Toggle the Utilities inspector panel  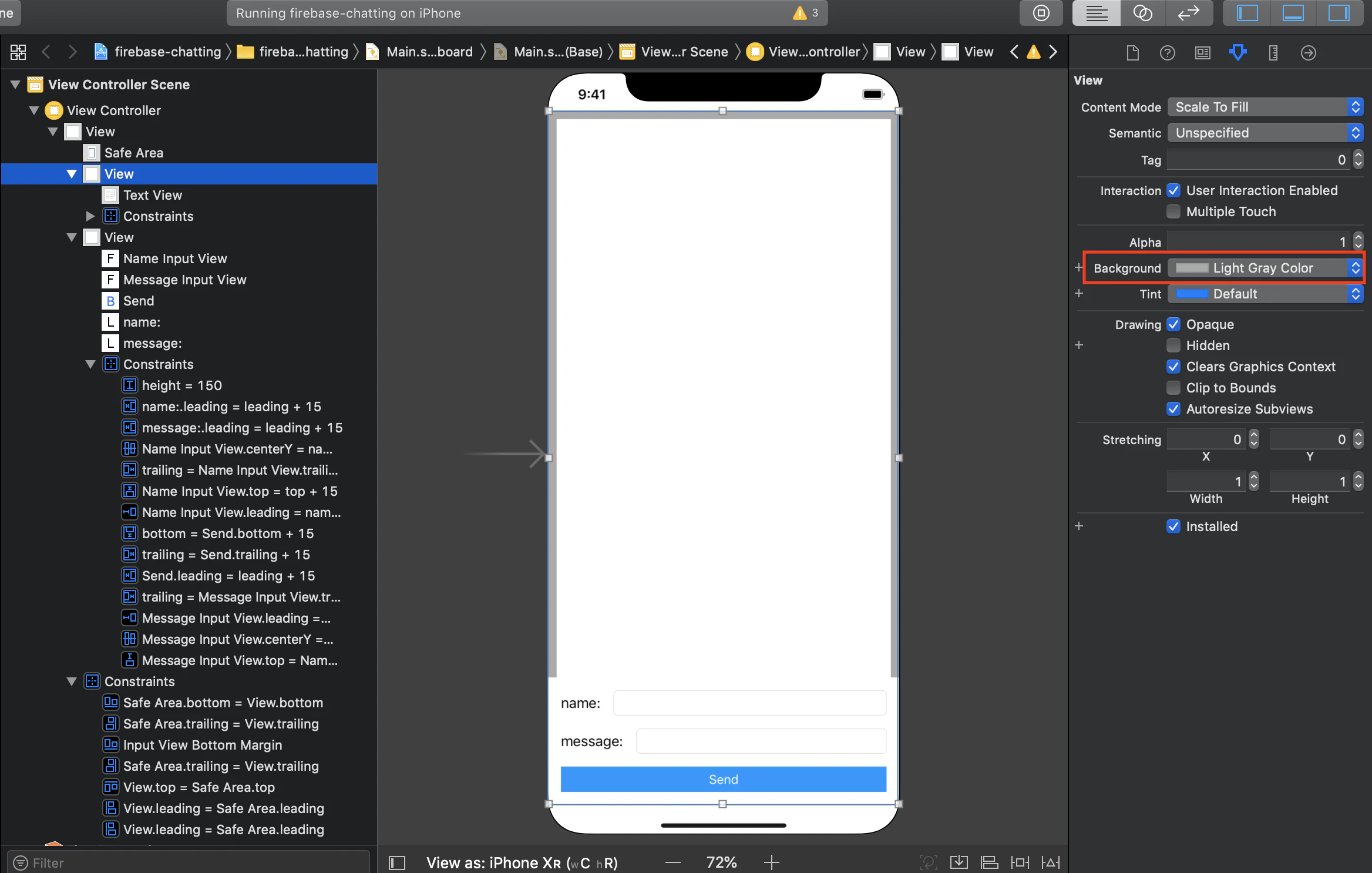pos(1339,13)
